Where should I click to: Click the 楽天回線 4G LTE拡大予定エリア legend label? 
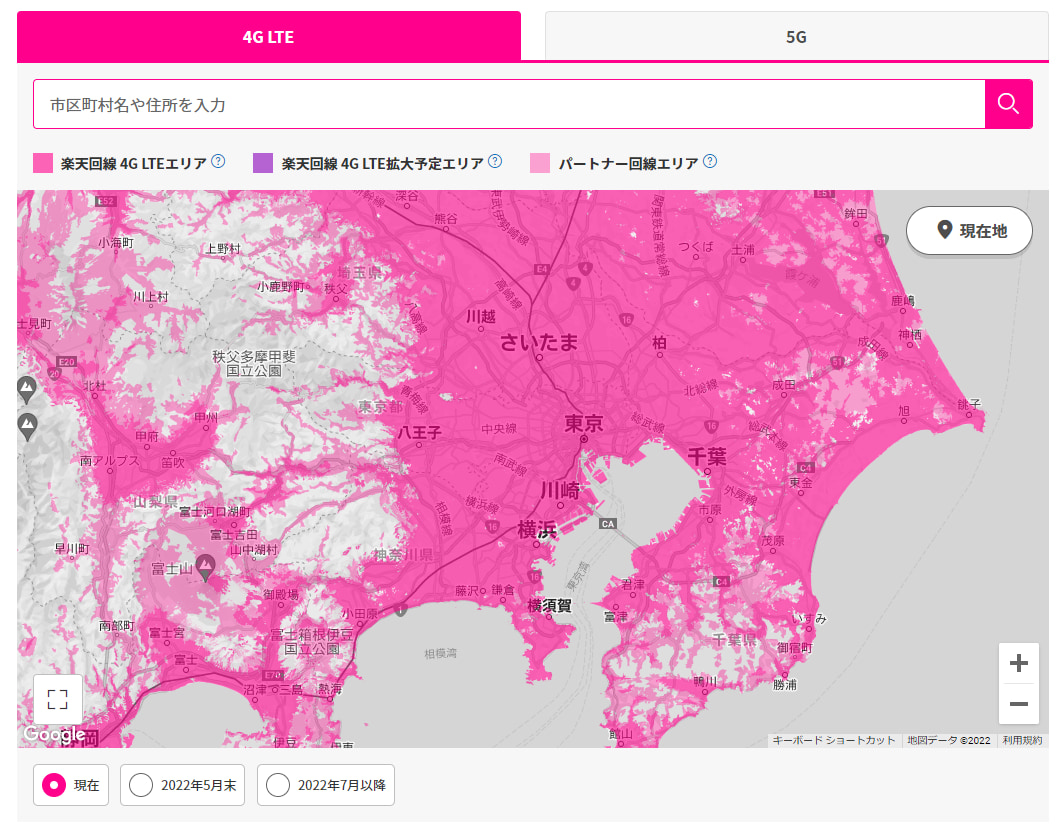383,163
